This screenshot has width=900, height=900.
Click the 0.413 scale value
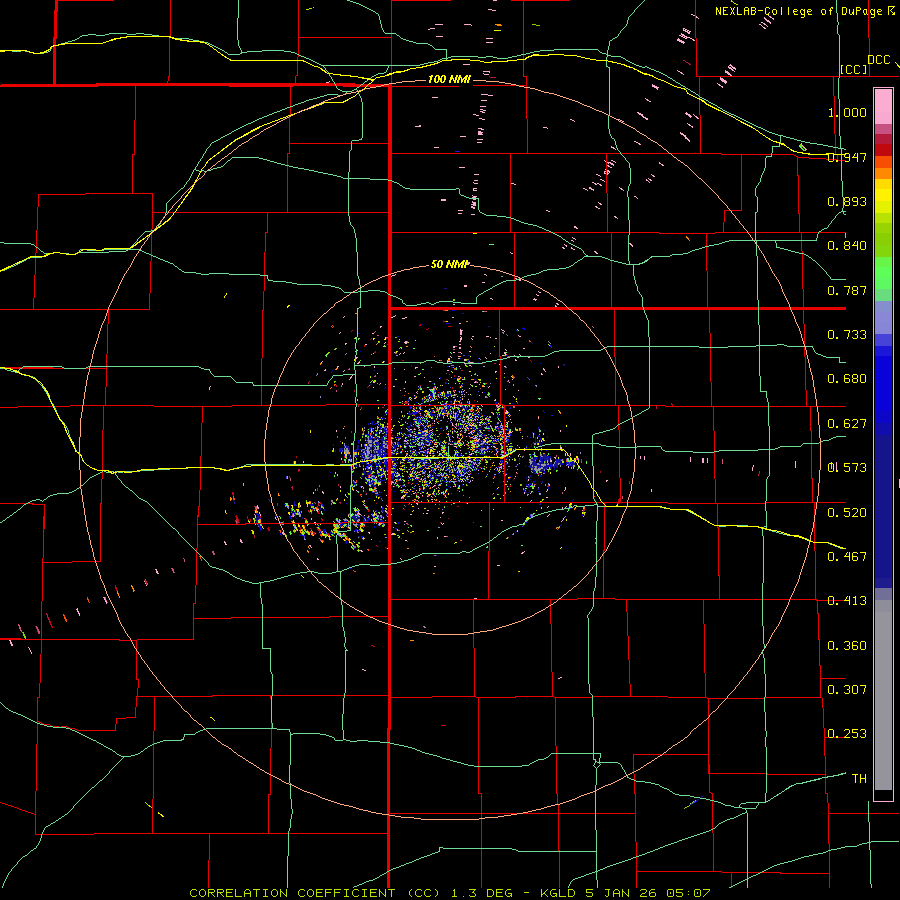click(x=847, y=601)
